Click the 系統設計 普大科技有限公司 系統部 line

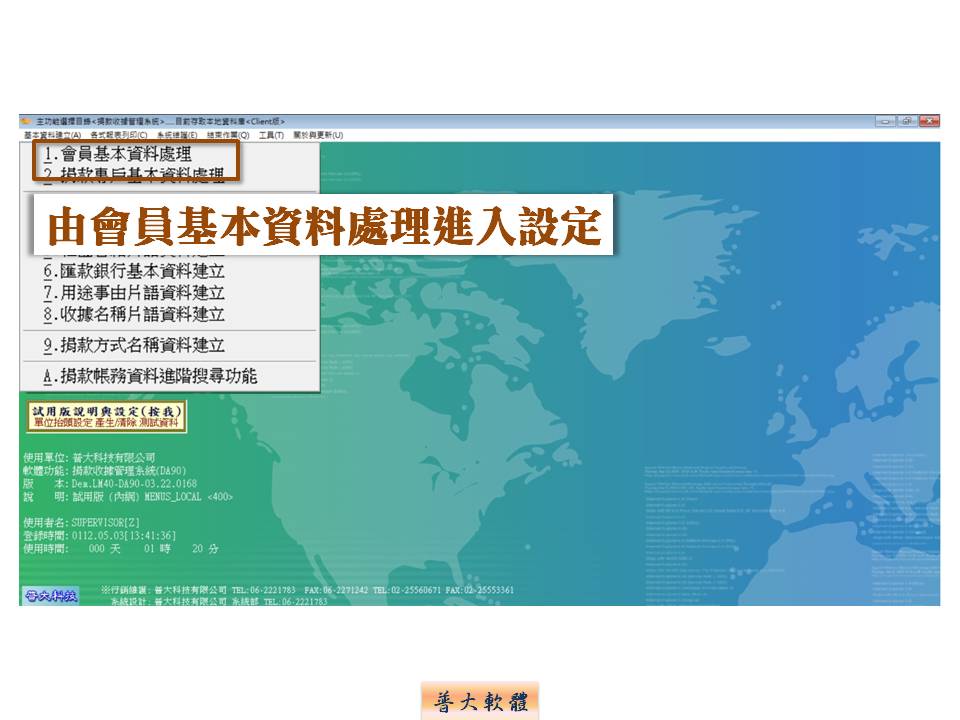click(x=219, y=601)
